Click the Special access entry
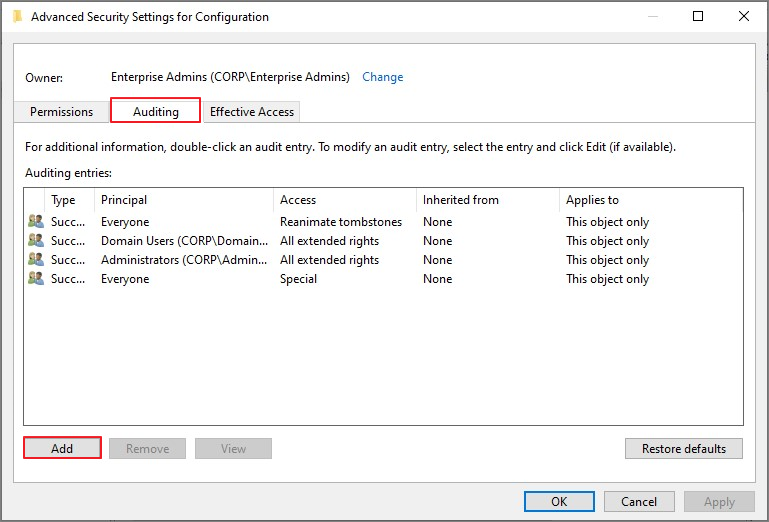Screen dimensions: 769x522 pyautogui.click(x=298, y=279)
